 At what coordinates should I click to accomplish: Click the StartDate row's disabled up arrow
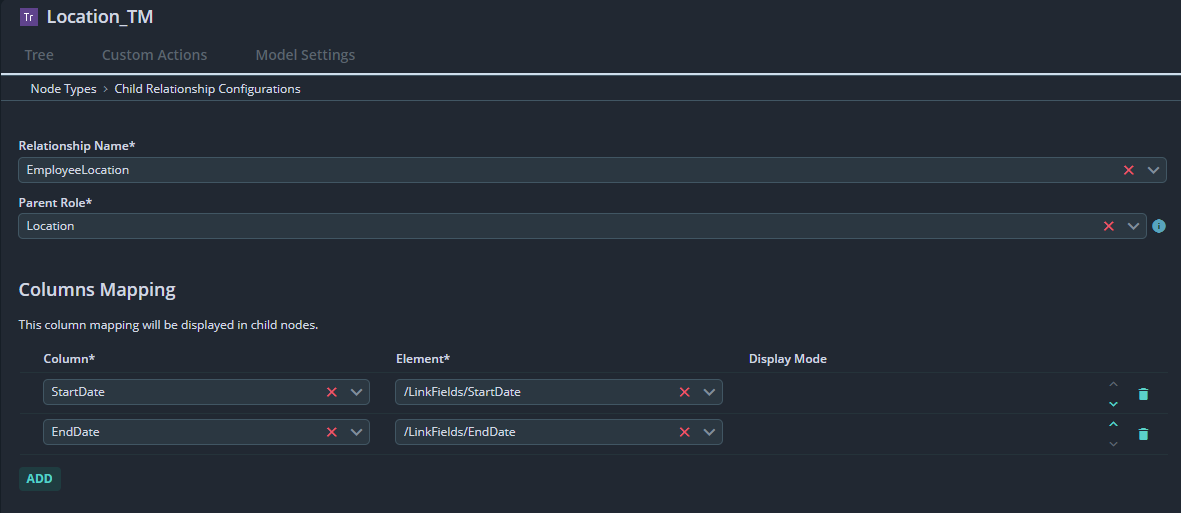(x=1113, y=384)
